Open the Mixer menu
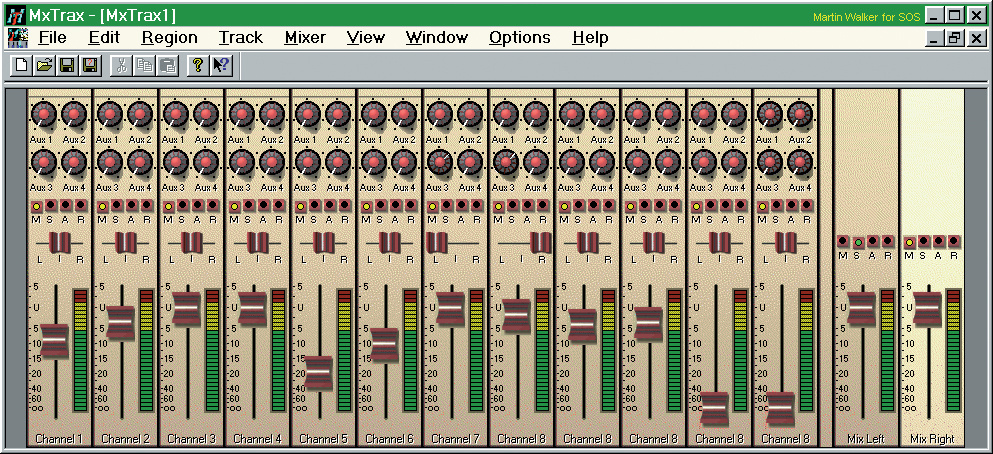993x454 pixels. click(x=305, y=38)
